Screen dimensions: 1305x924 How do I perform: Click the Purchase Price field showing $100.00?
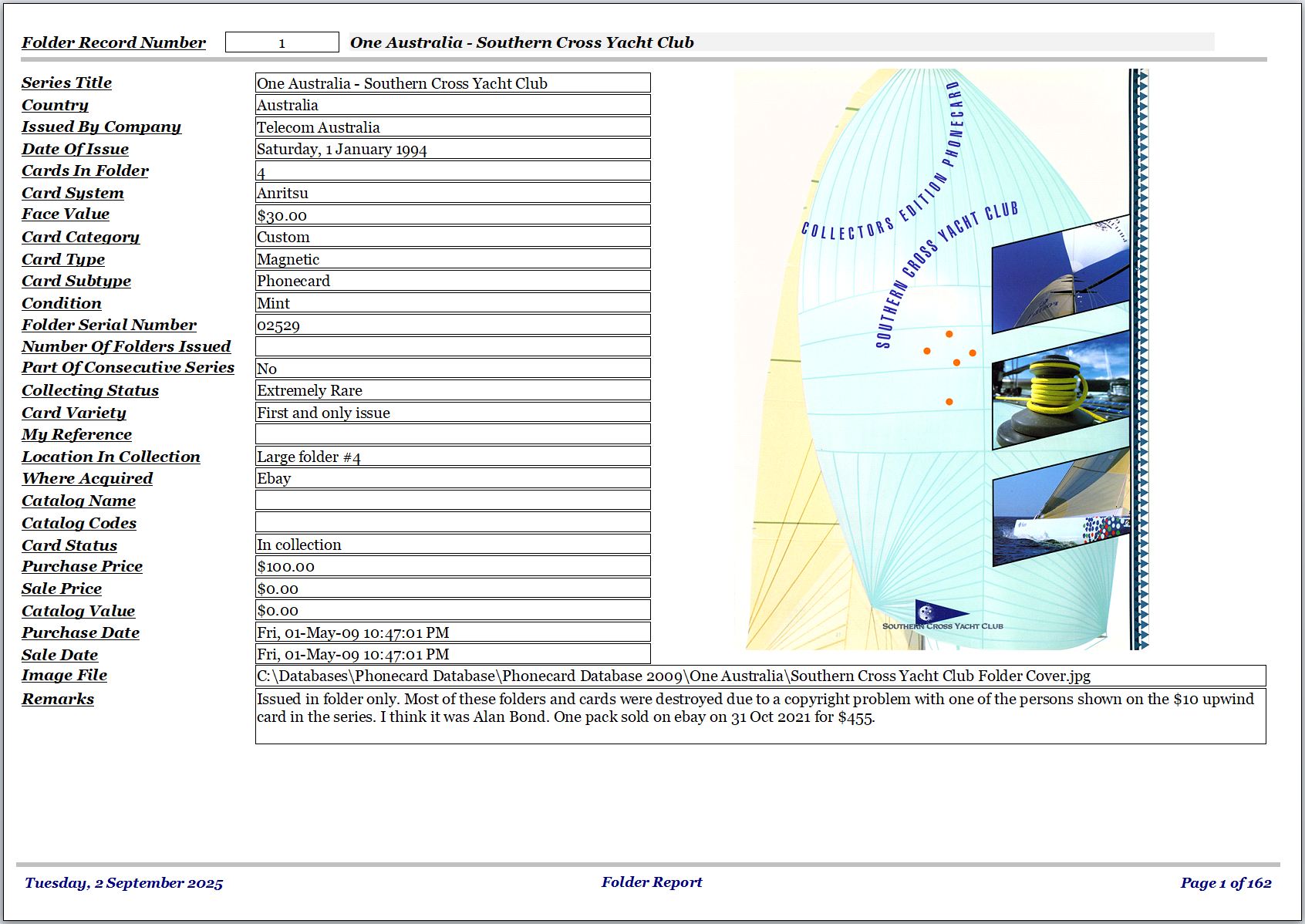453,566
